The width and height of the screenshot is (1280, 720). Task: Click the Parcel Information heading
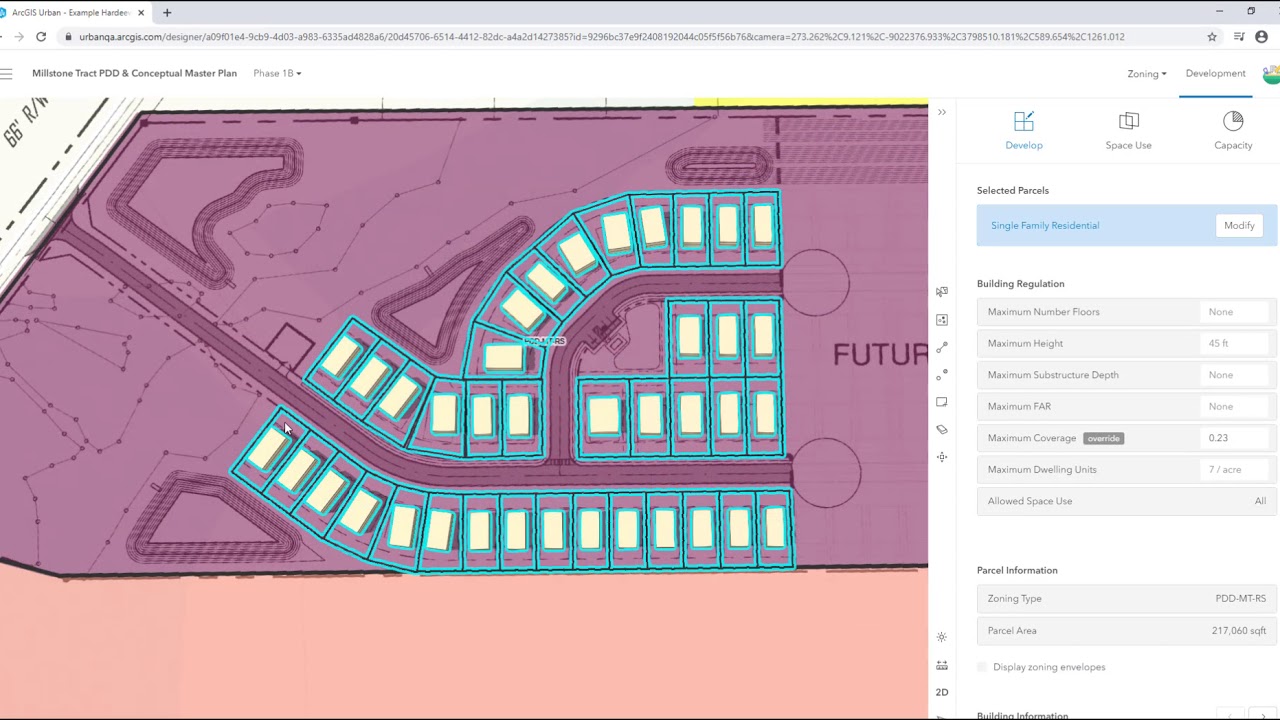click(x=1017, y=570)
